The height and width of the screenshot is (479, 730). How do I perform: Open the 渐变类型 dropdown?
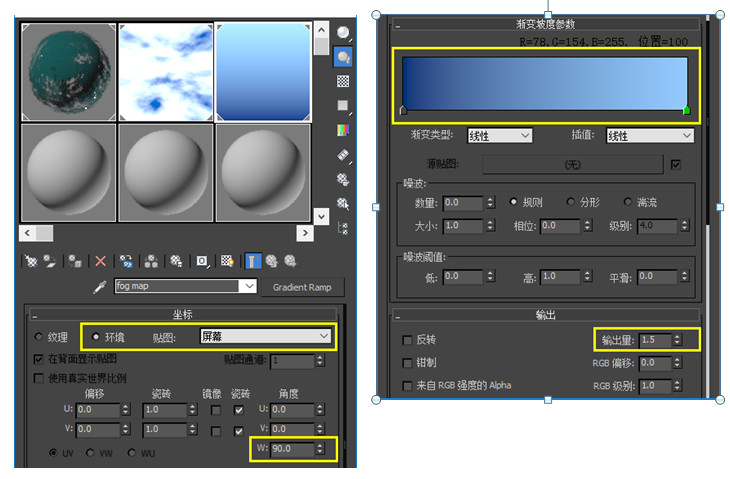(x=500, y=136)
